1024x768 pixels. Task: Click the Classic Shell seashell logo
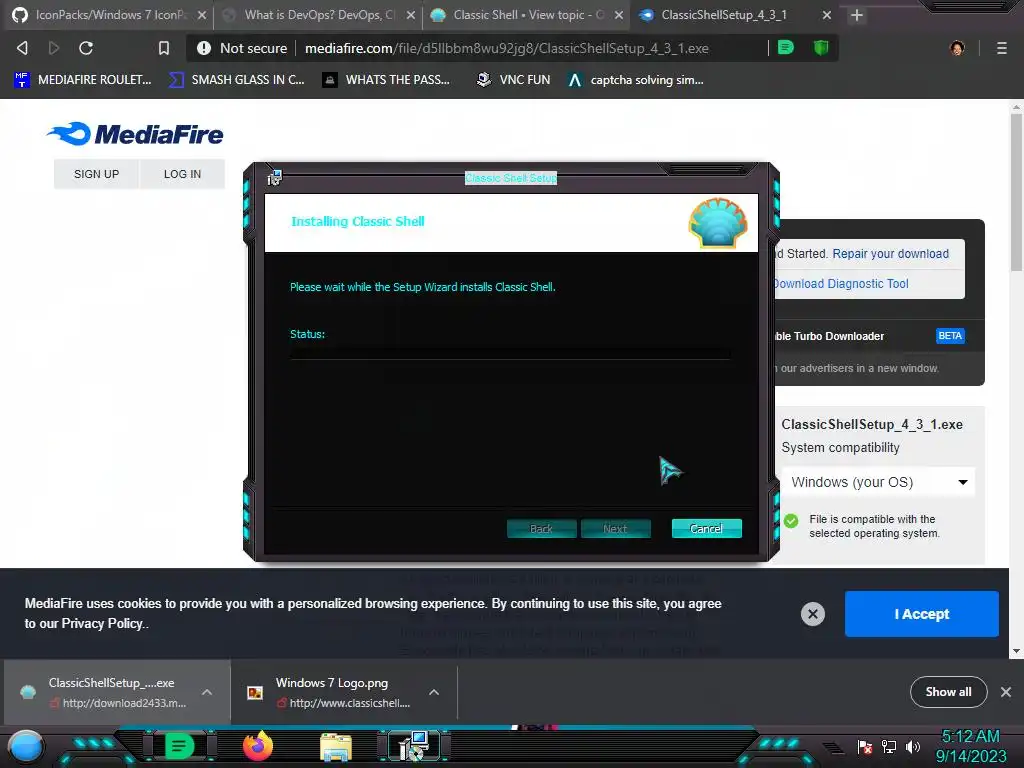[x=718, y=223]
